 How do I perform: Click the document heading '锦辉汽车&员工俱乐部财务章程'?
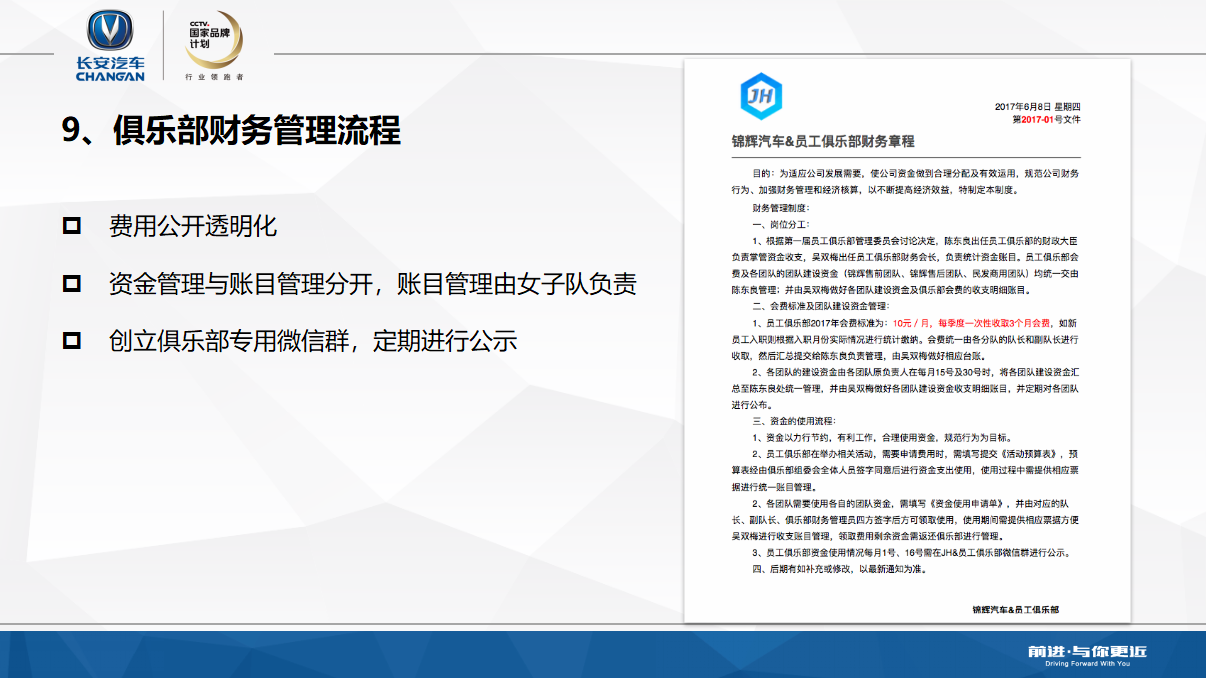(823, 141)
